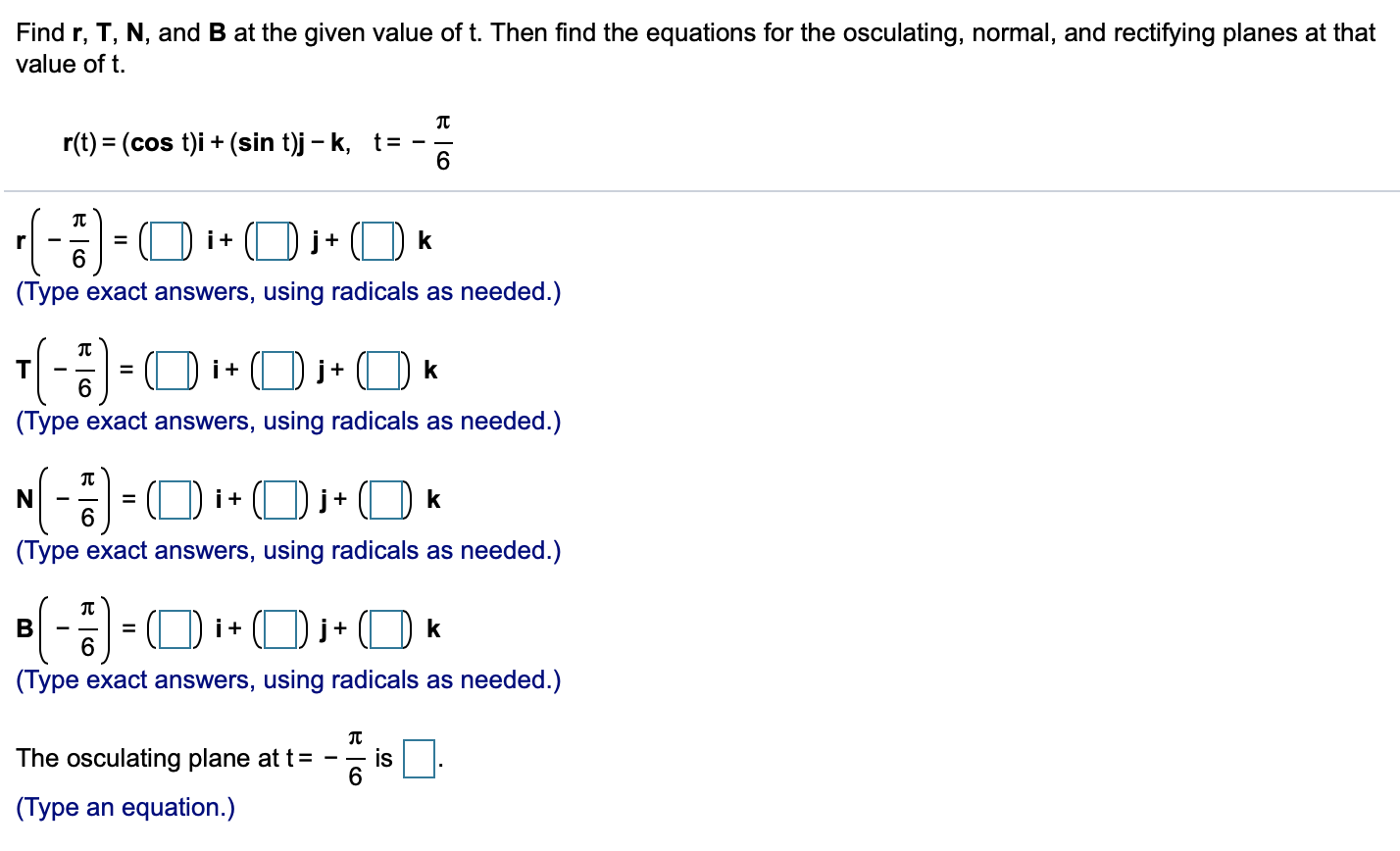This screenshot has width=1400, height=851.
Task: Select the exact answers hint under r(-π/6)
Action: coord(287,291)
